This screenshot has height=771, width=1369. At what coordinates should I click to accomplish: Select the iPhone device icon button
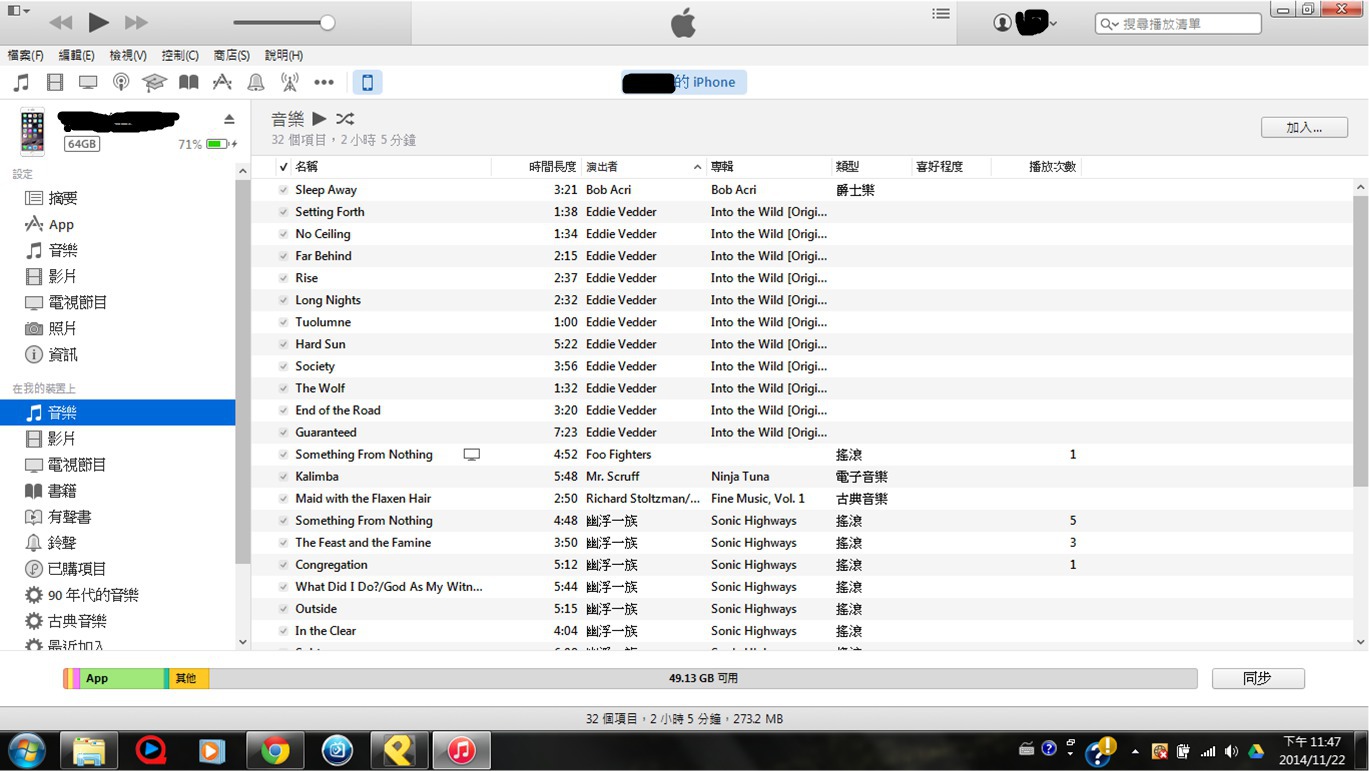(367, 82)
